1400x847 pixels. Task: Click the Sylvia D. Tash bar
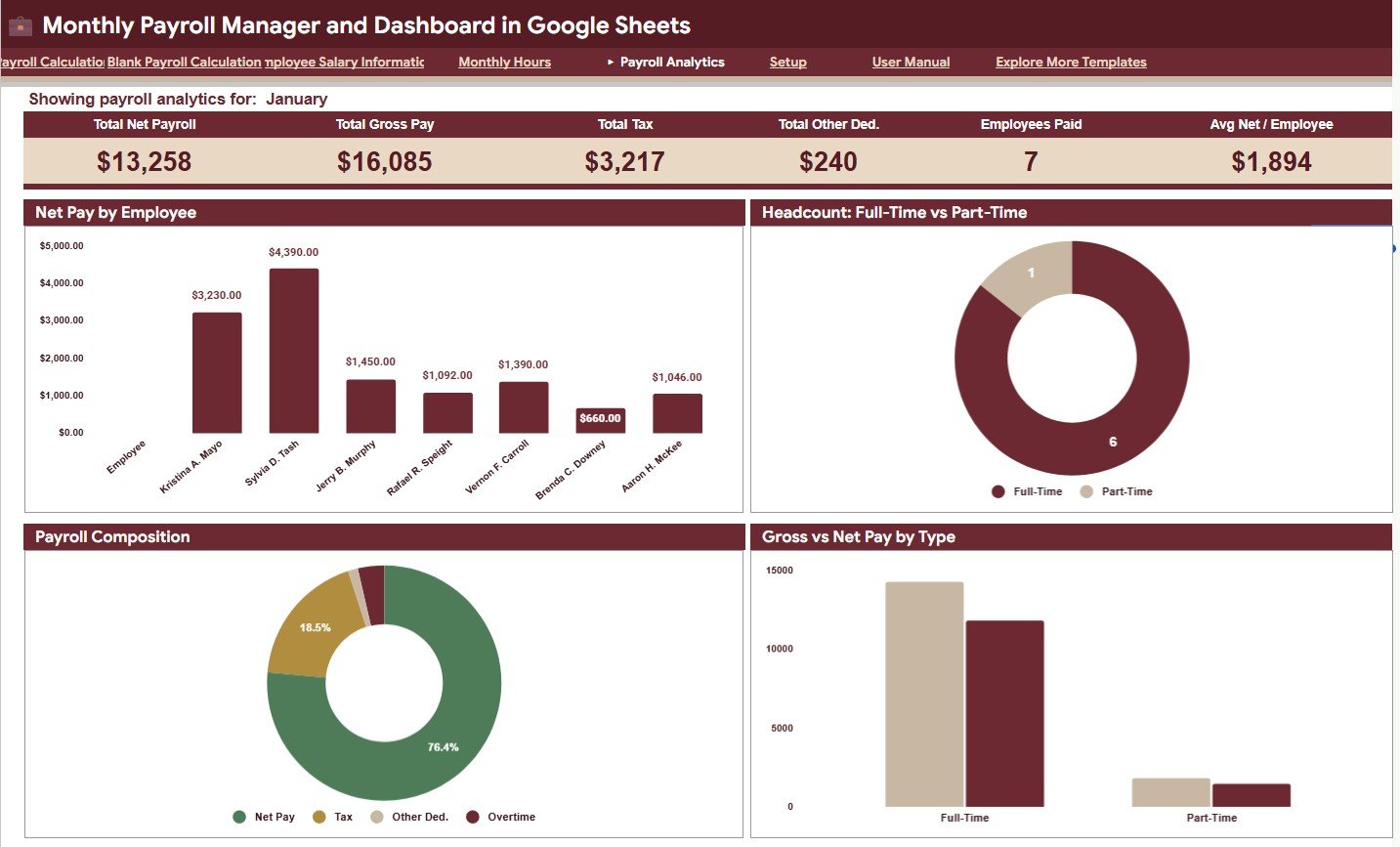[x=294, y=351]
